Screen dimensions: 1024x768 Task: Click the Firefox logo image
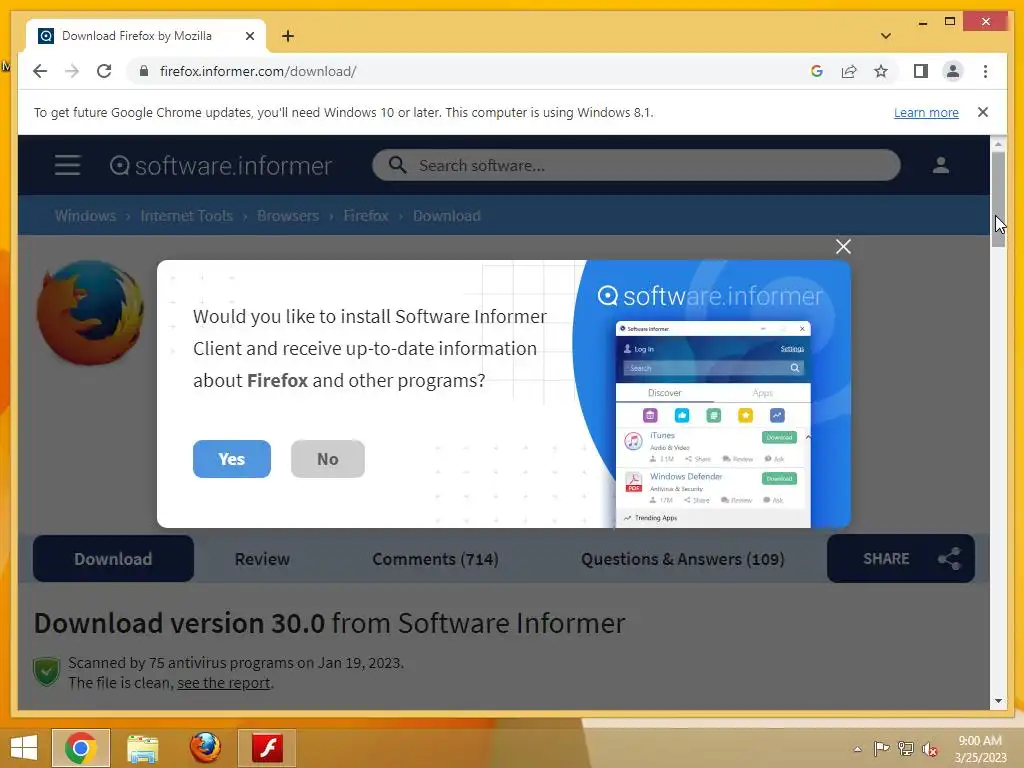(x=91, y=312)
